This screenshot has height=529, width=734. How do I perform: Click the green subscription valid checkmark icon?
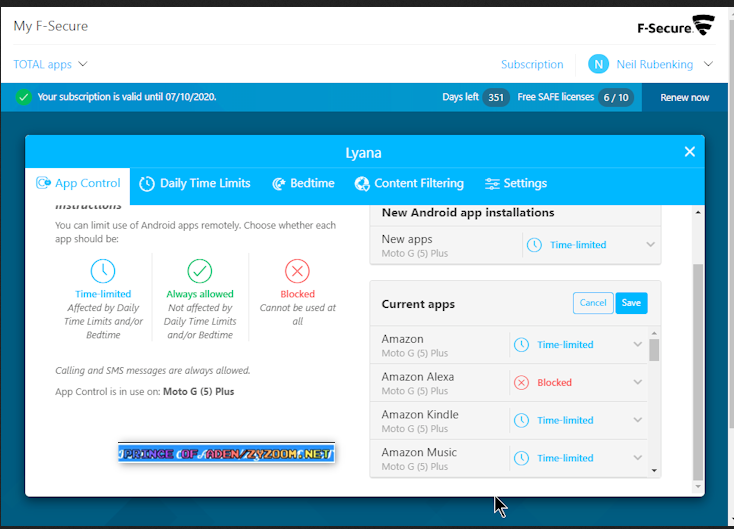(23, 97)
